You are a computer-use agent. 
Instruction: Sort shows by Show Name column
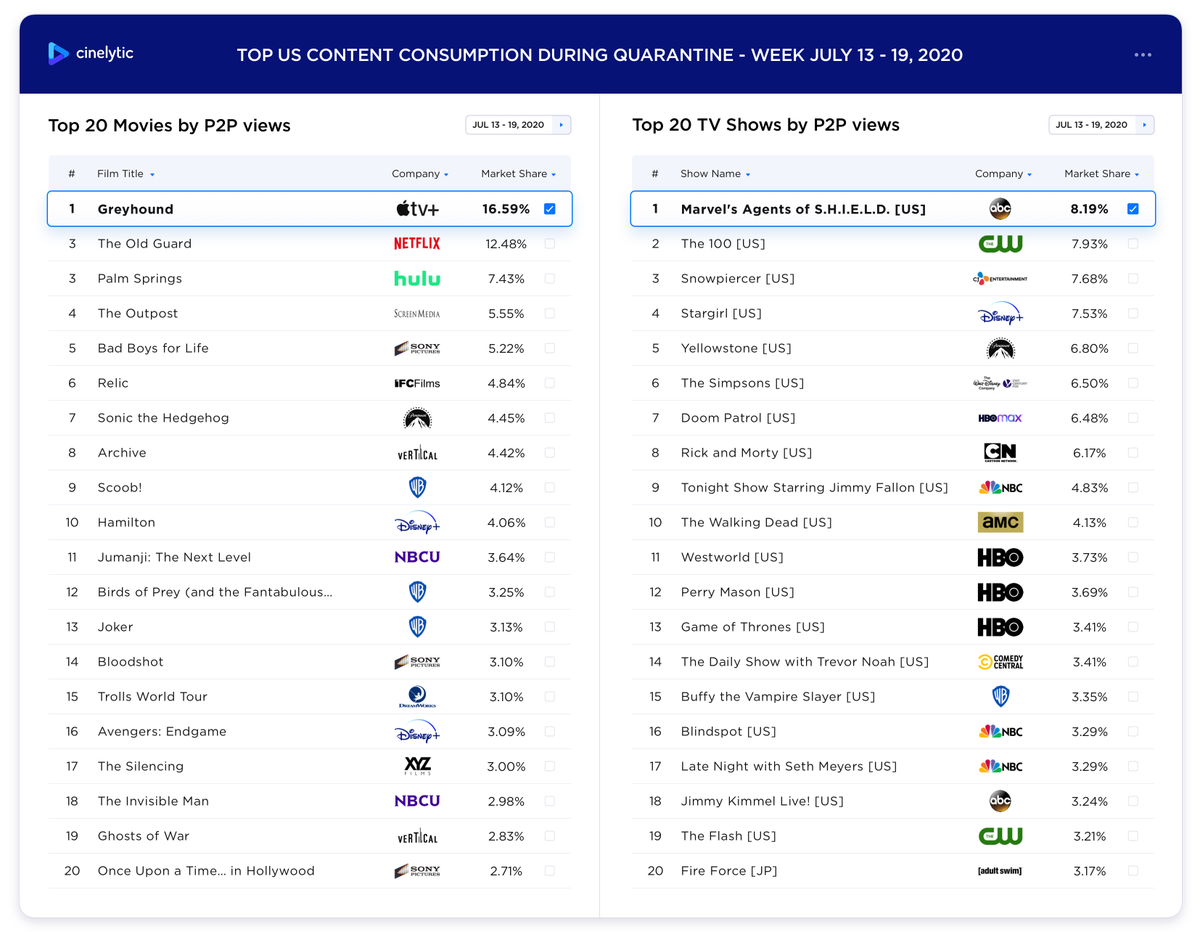click(x=715, y=174)
